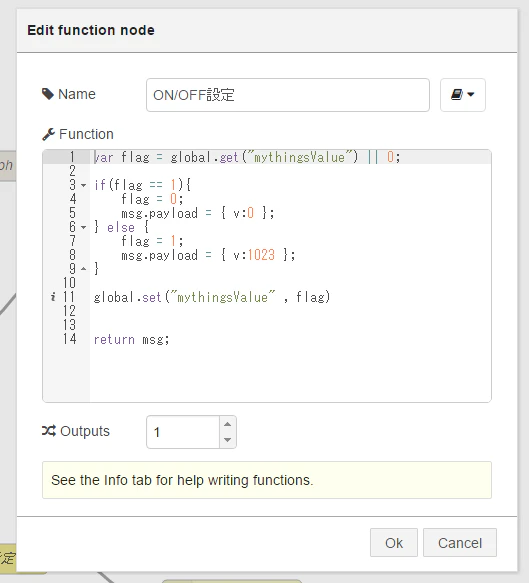Screen dimensions: 529x583
Task: Open the function library book dropdown
Action: pos(462,95)
